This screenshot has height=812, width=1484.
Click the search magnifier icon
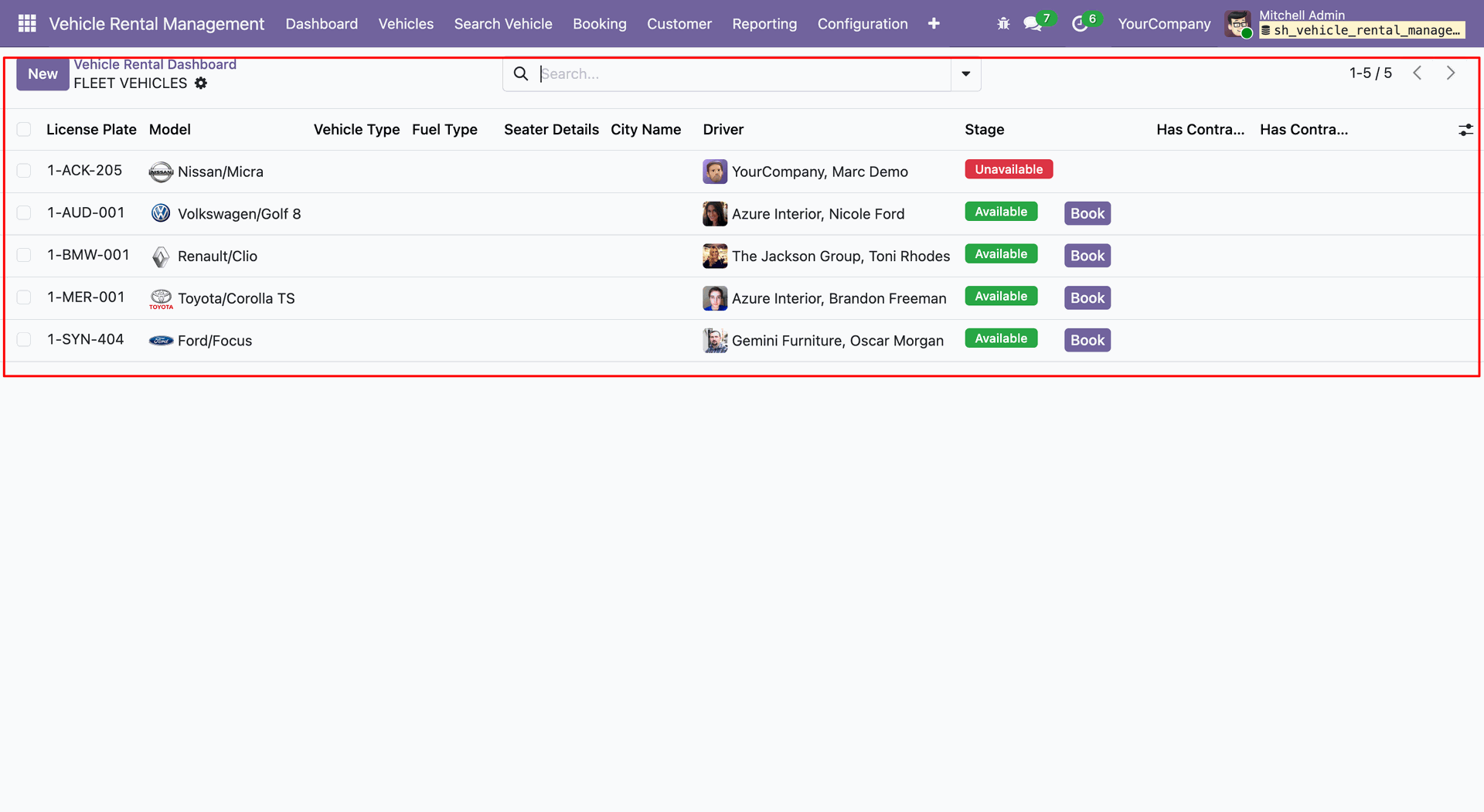click(521, 74)
